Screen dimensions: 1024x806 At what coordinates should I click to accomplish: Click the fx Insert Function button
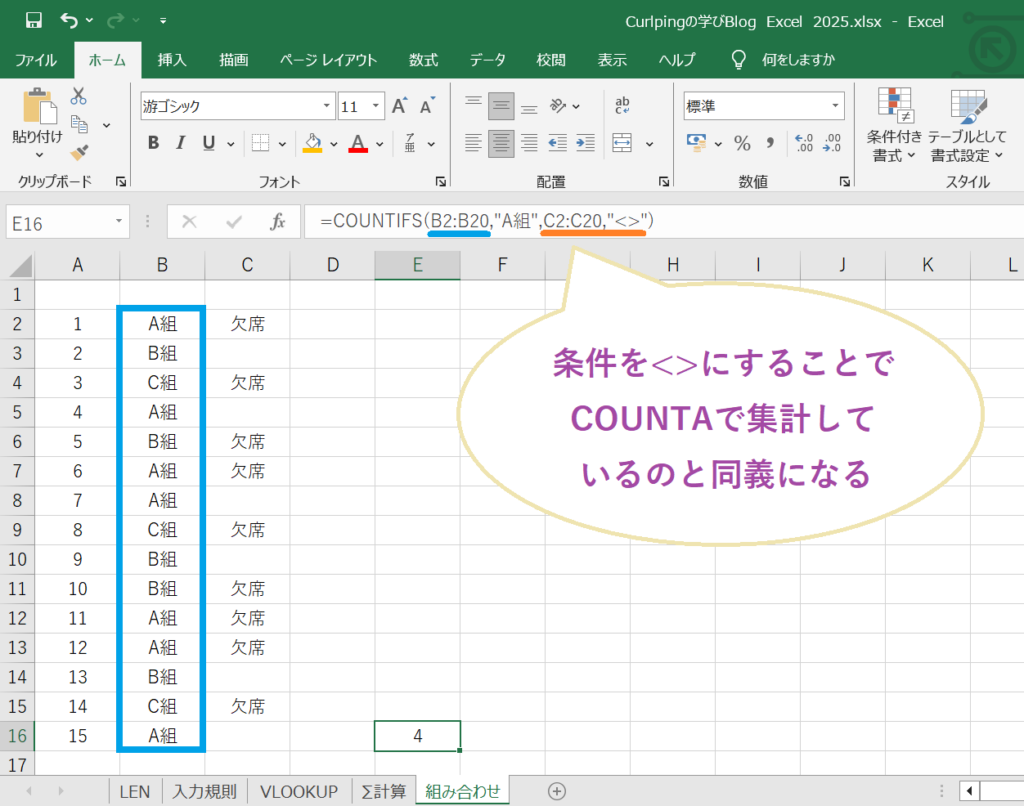[x=278, y=221]
